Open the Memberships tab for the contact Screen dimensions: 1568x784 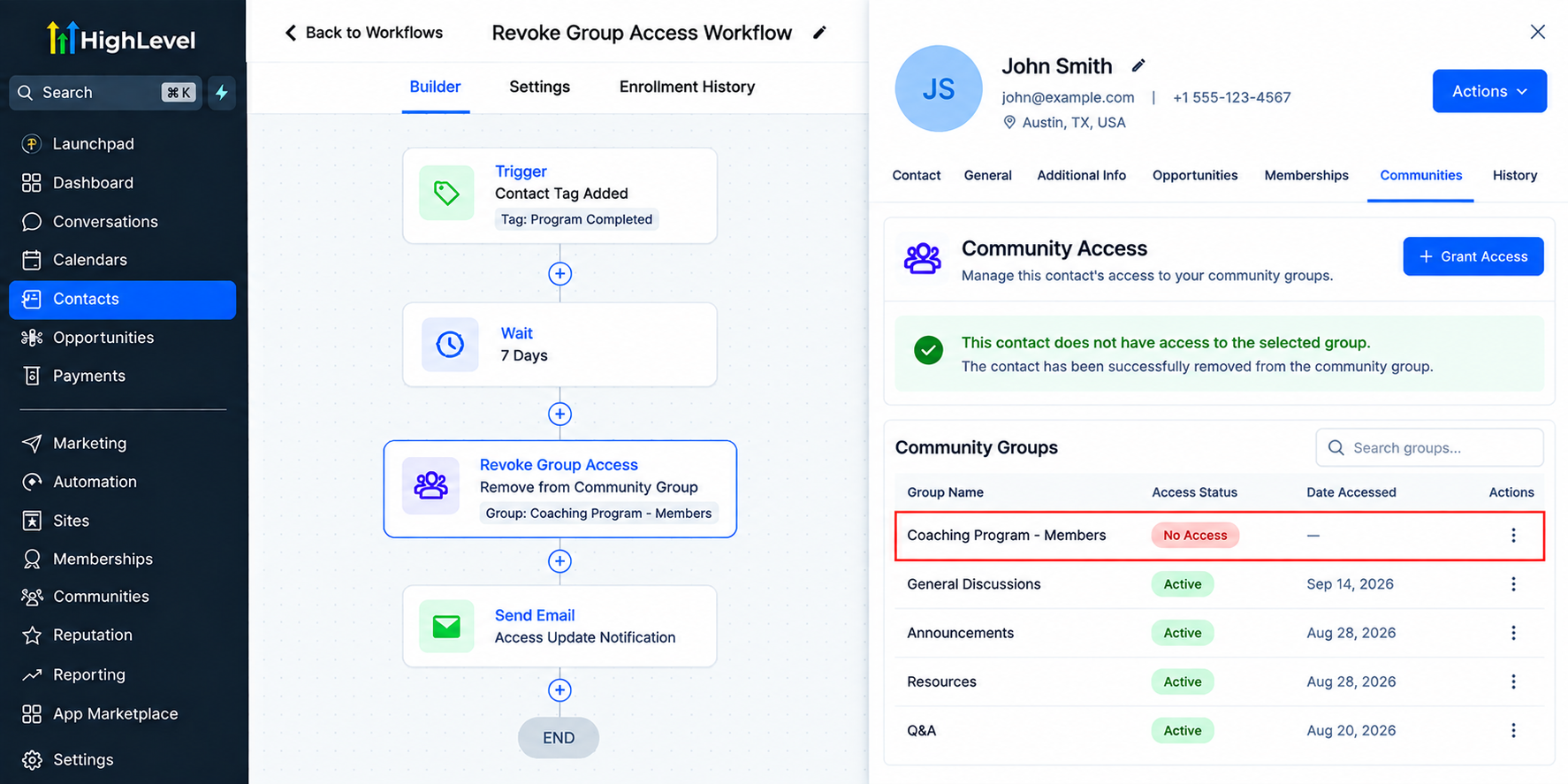pyautogui.click(x=1306, y=175)
